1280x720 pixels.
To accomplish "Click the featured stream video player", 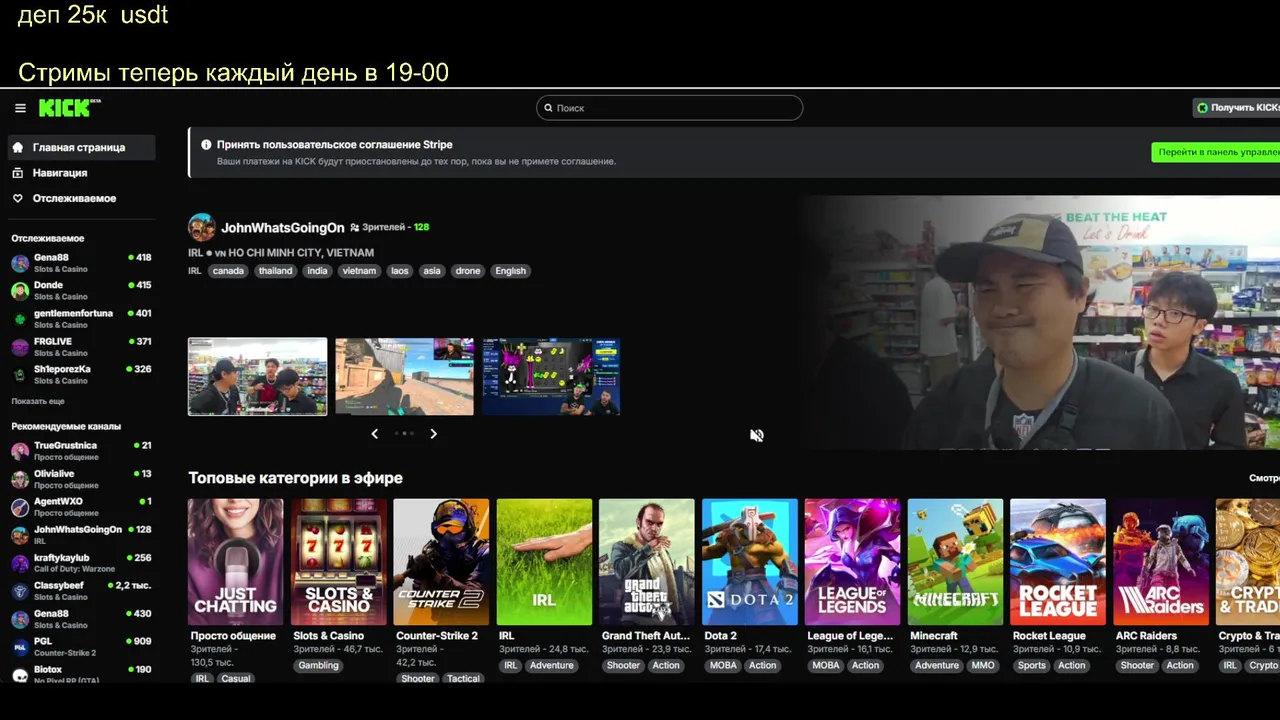I will tap(1040, 322).
